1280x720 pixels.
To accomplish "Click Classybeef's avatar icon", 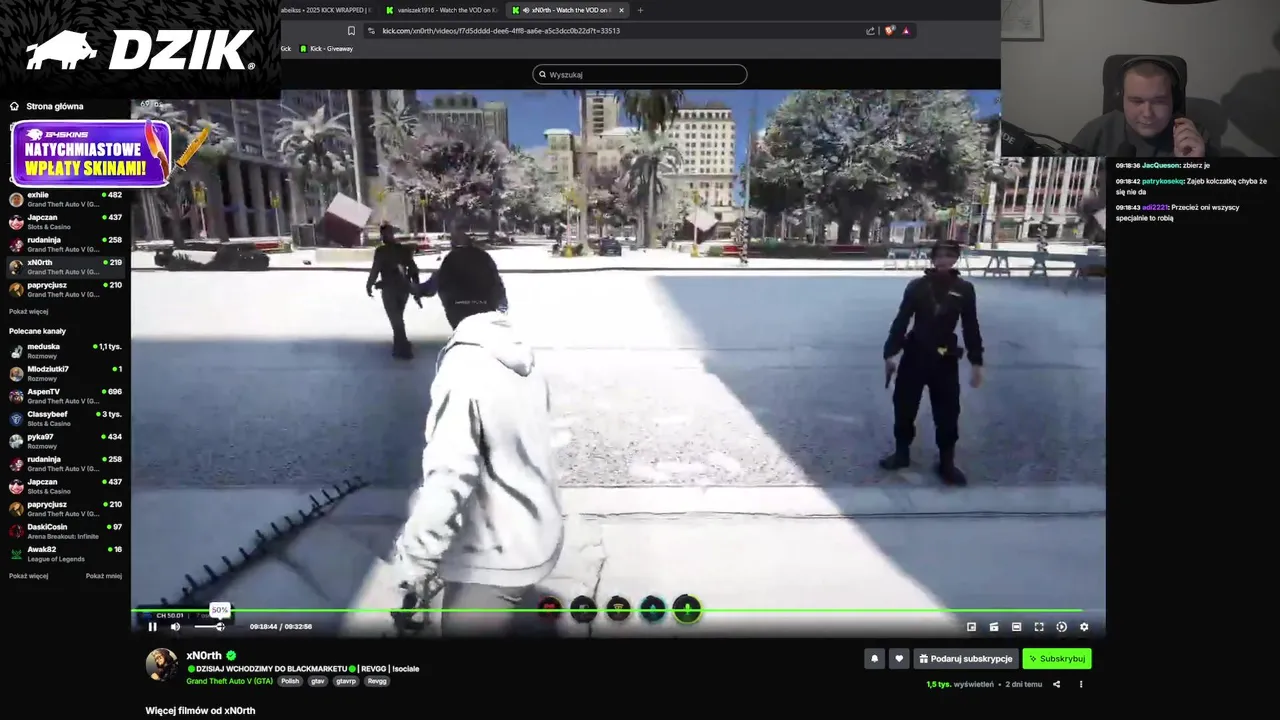I will (x=16, y=419).
